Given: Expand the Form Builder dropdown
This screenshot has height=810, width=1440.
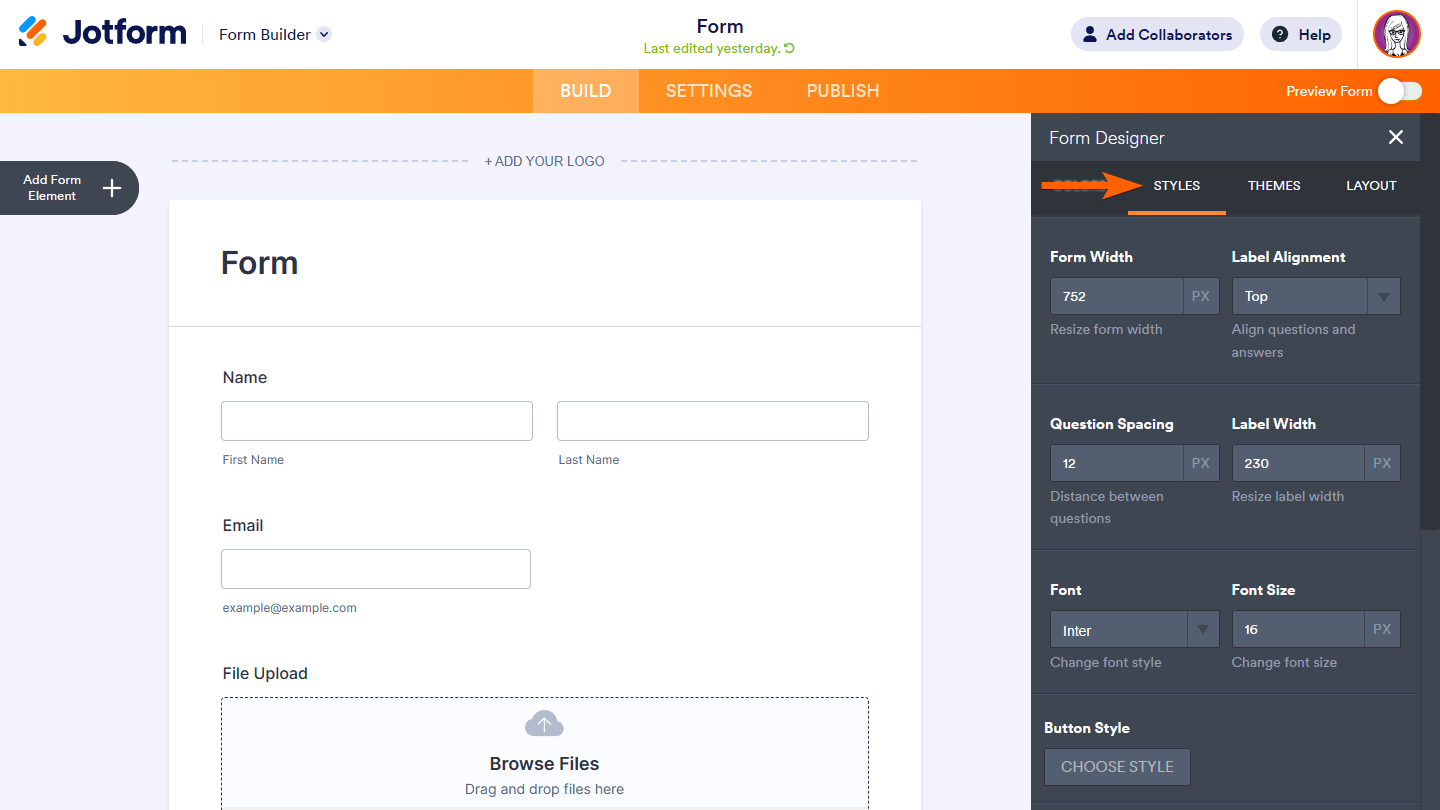Looking at the screenshot, I should click(323, 34).
